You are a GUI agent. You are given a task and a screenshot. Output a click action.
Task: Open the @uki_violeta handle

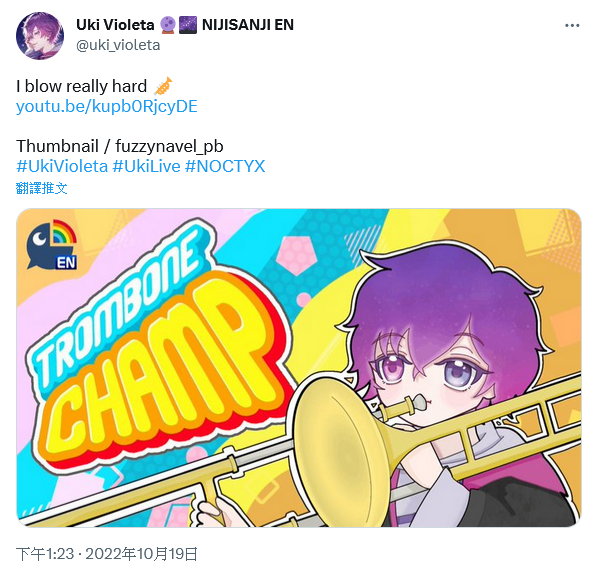(x=118, y=45)
